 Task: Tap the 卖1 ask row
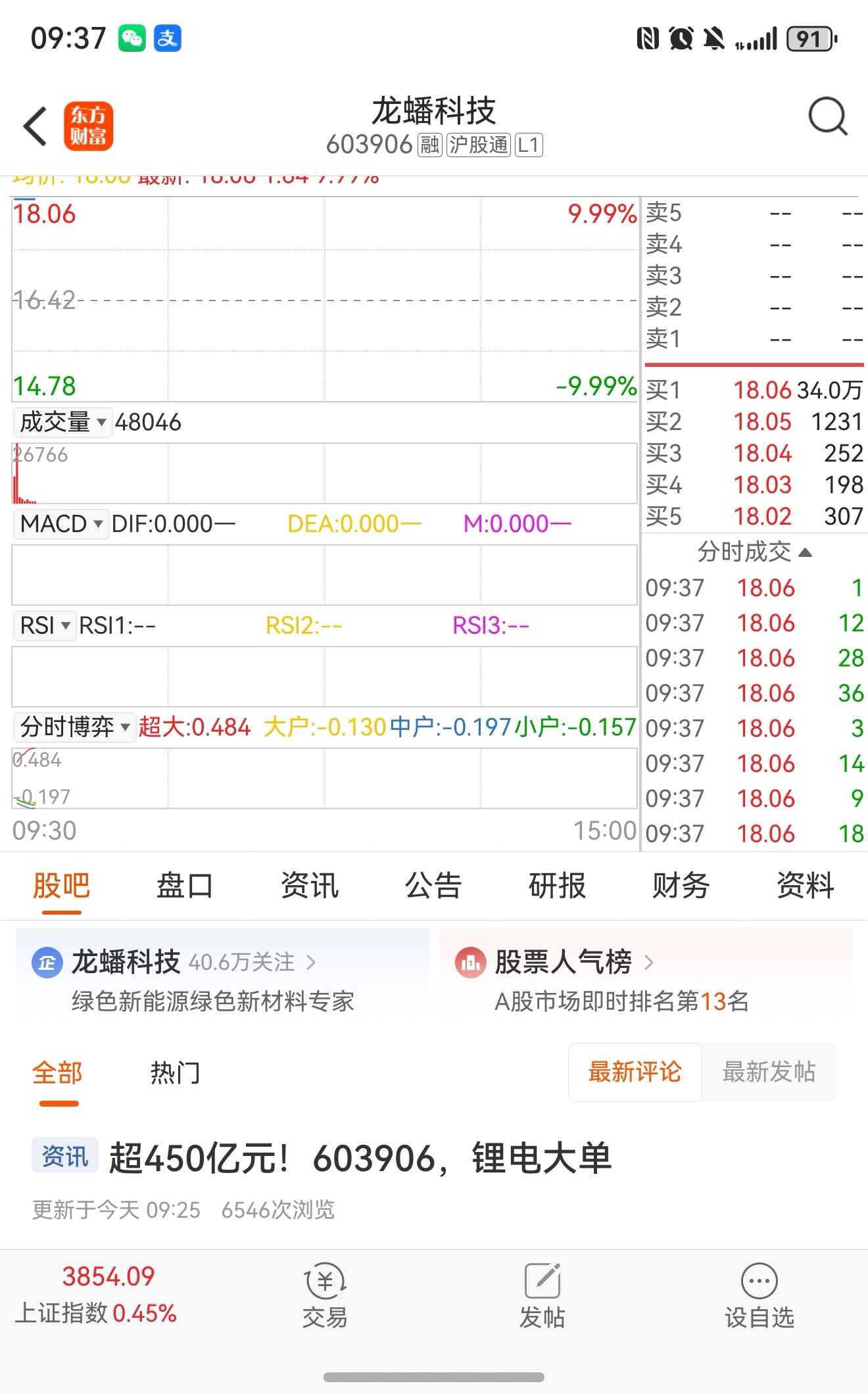click(x=754, y=339)
